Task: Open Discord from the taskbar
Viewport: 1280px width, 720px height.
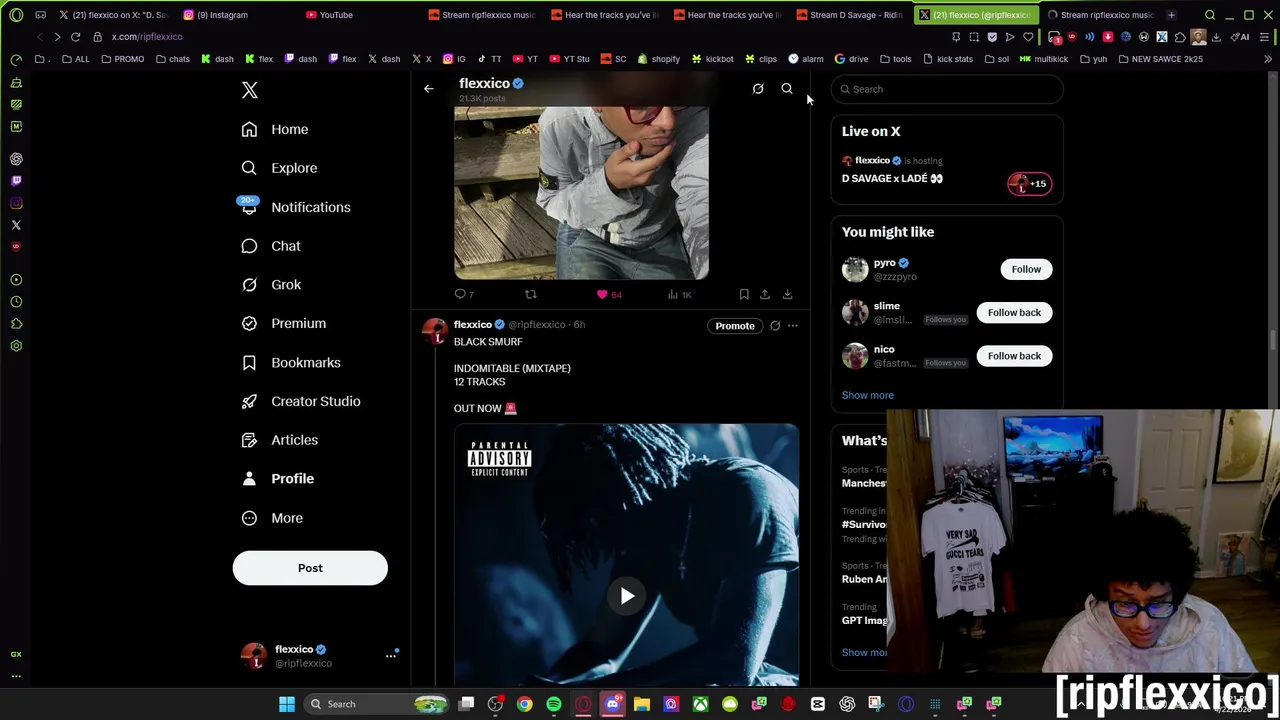Action: (613, 704)
